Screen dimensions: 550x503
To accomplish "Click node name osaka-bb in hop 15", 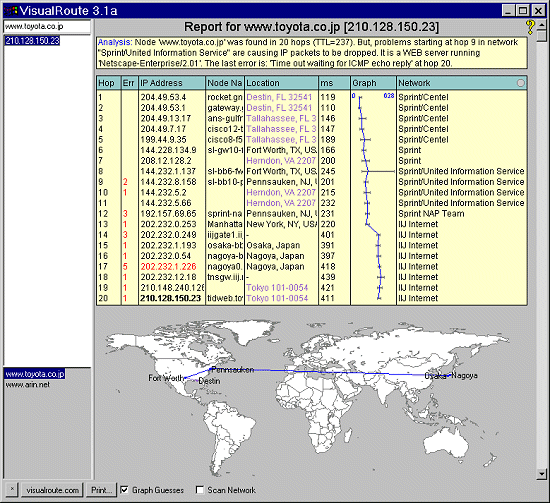I will click(x=224, y=245).
